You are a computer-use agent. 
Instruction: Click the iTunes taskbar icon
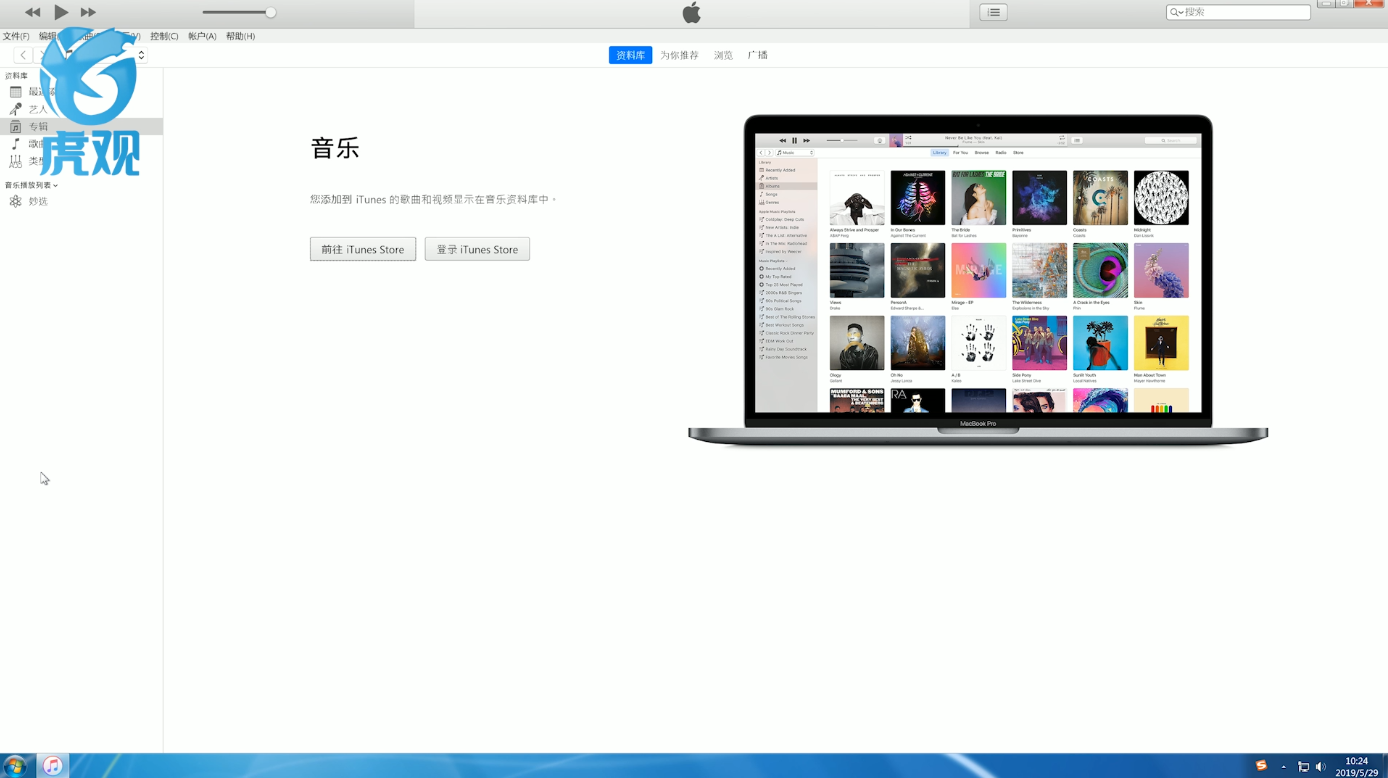coord(53,766)
